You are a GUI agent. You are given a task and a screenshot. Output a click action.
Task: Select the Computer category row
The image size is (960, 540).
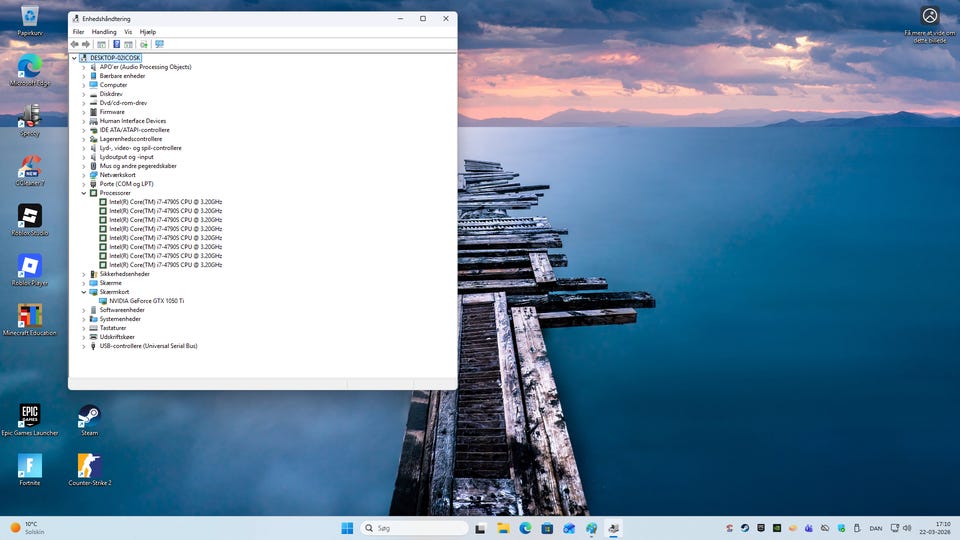(x=113, y=85)
